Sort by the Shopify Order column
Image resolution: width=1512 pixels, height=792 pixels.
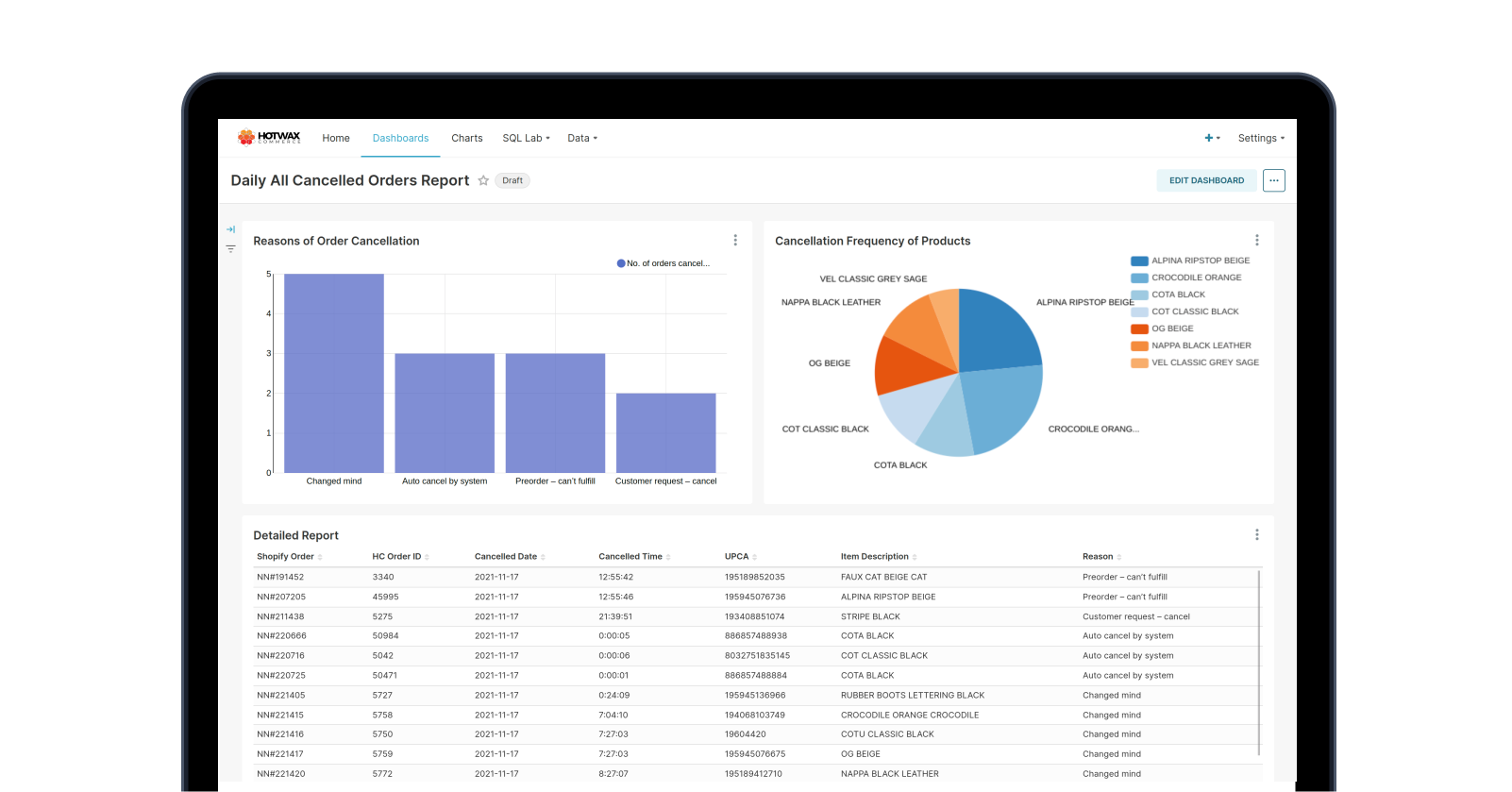[289, 557]
